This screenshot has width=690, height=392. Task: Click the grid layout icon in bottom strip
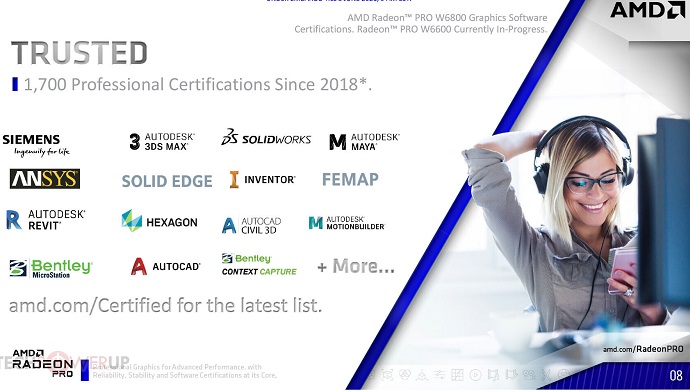point(457,375)
